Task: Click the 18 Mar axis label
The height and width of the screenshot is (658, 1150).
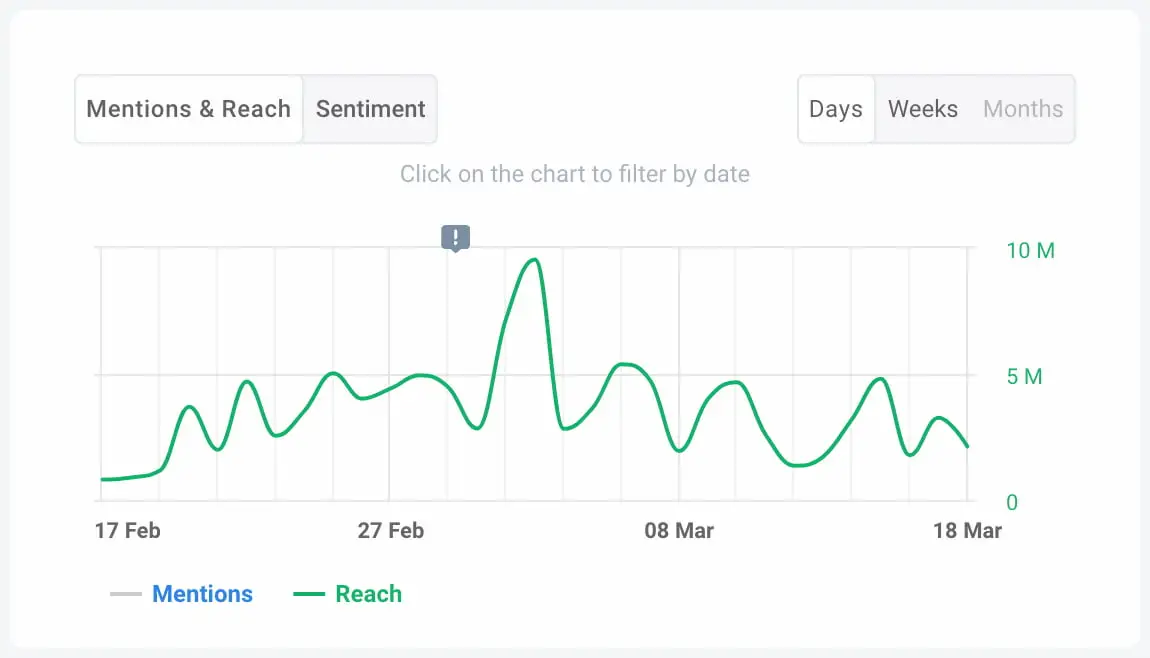Action: pos(966,531)
